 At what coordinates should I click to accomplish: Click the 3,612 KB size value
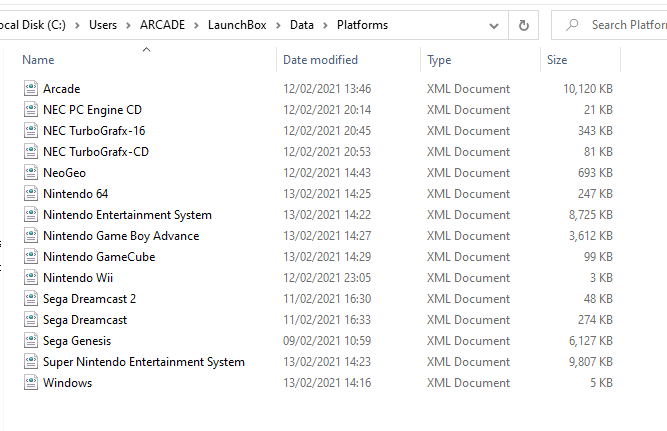pyautogui.click(x=591, y=236)
